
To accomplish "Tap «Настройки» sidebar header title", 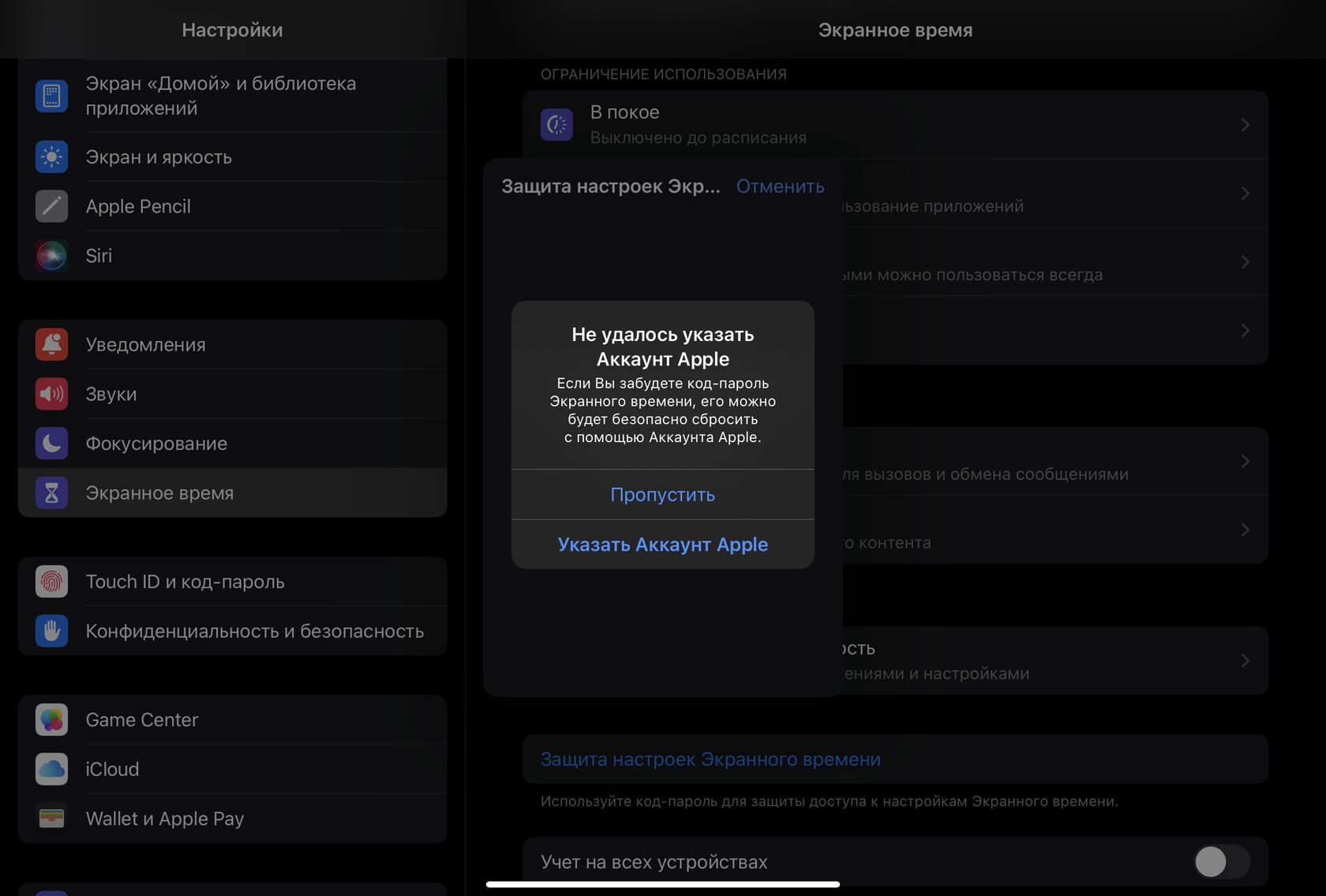I will tap(232, 30).
